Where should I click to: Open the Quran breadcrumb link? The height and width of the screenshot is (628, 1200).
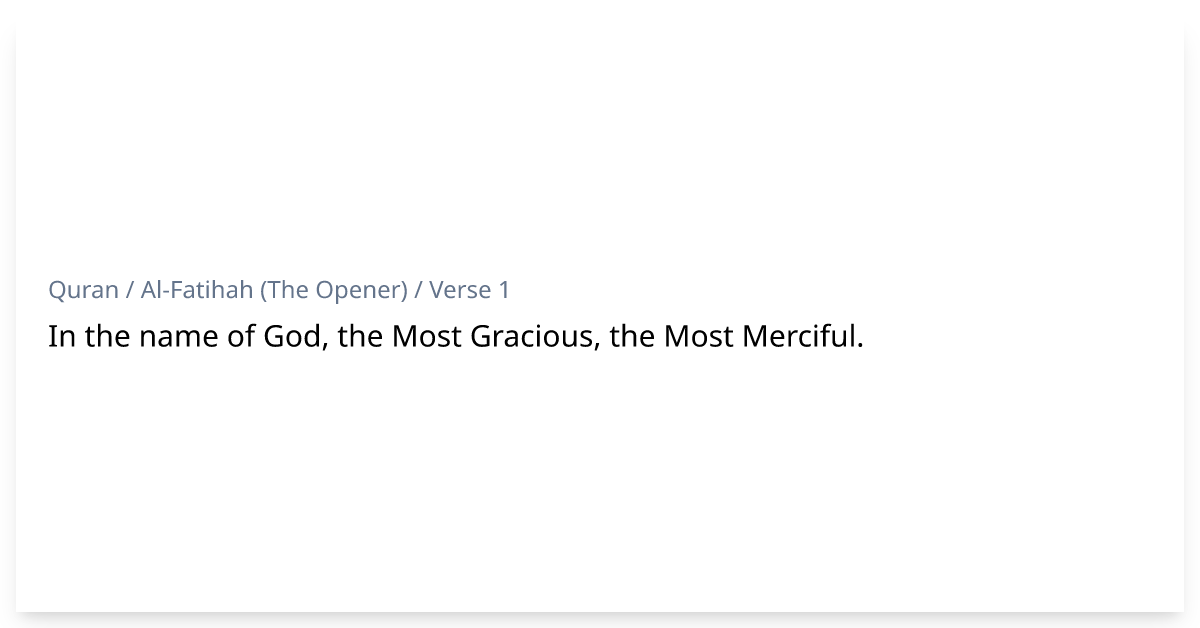tap(83, 290)
